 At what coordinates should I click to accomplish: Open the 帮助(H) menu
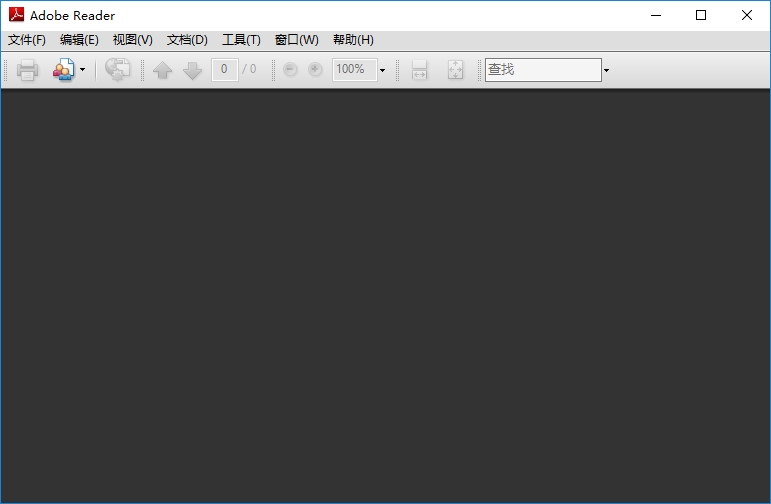353,40
